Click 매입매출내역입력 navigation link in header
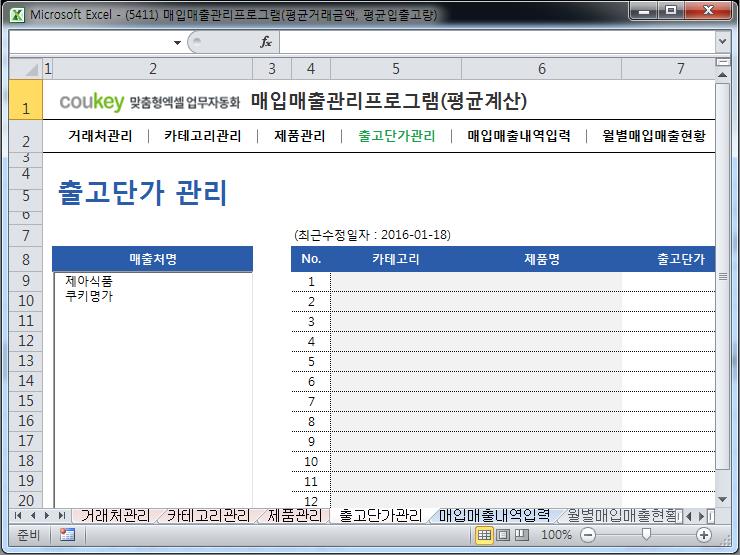 [519, 136]
